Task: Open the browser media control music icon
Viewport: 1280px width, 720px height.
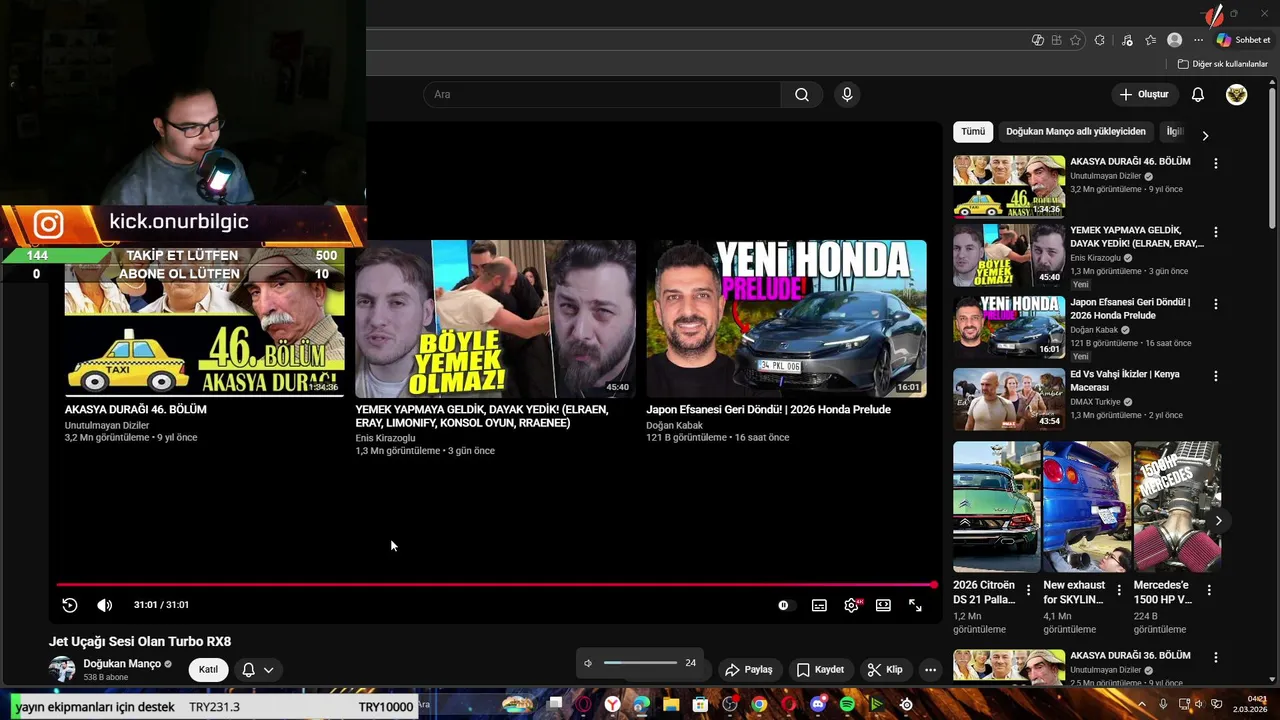Action: [1127, 40]
